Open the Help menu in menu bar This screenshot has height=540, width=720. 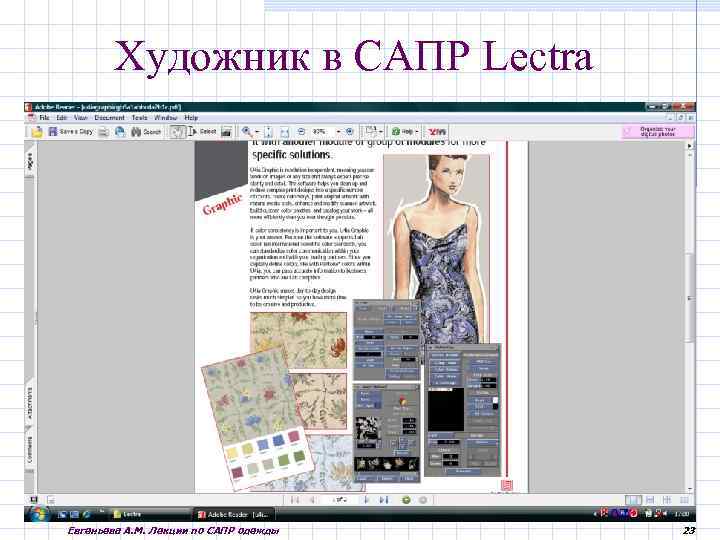coord(191,118)
